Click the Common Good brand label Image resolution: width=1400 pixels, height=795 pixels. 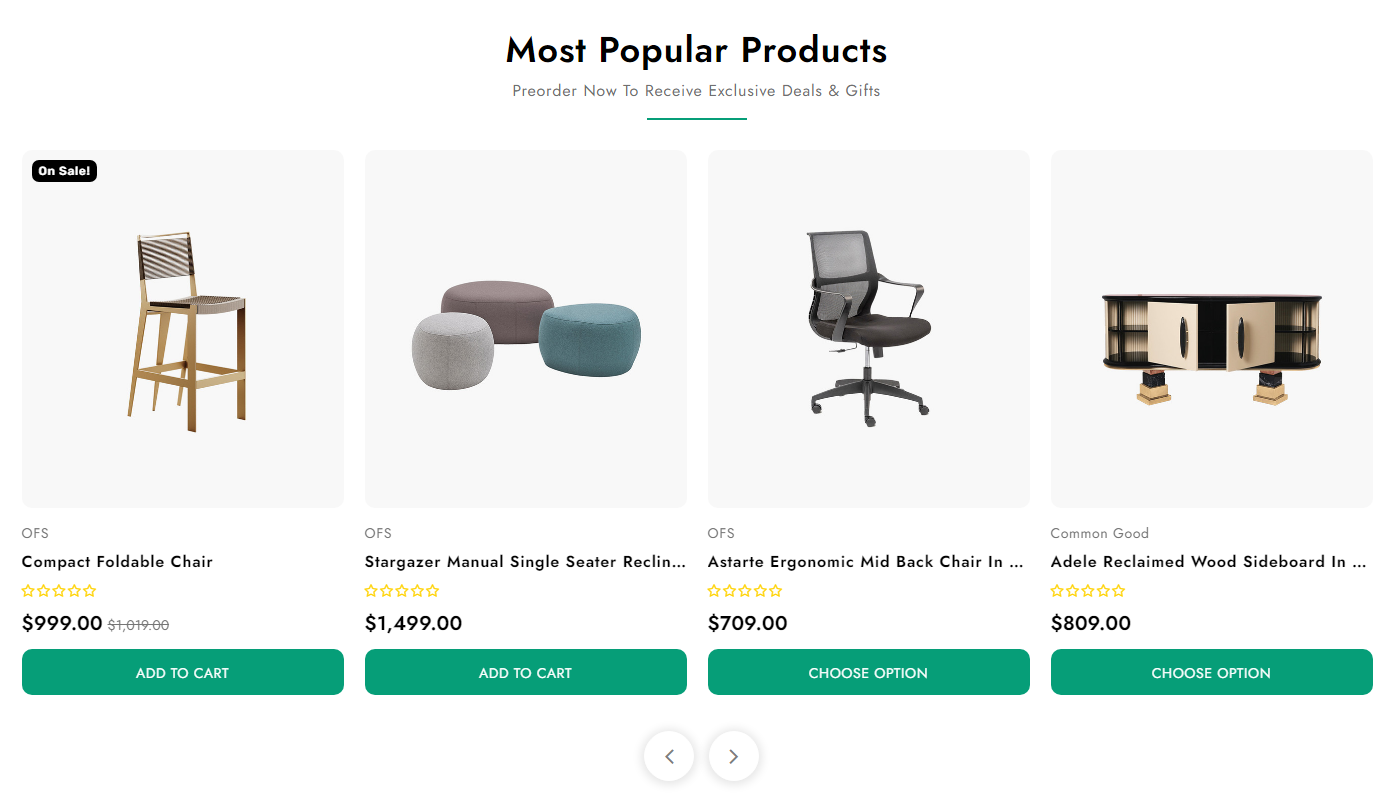(1100, 533)
